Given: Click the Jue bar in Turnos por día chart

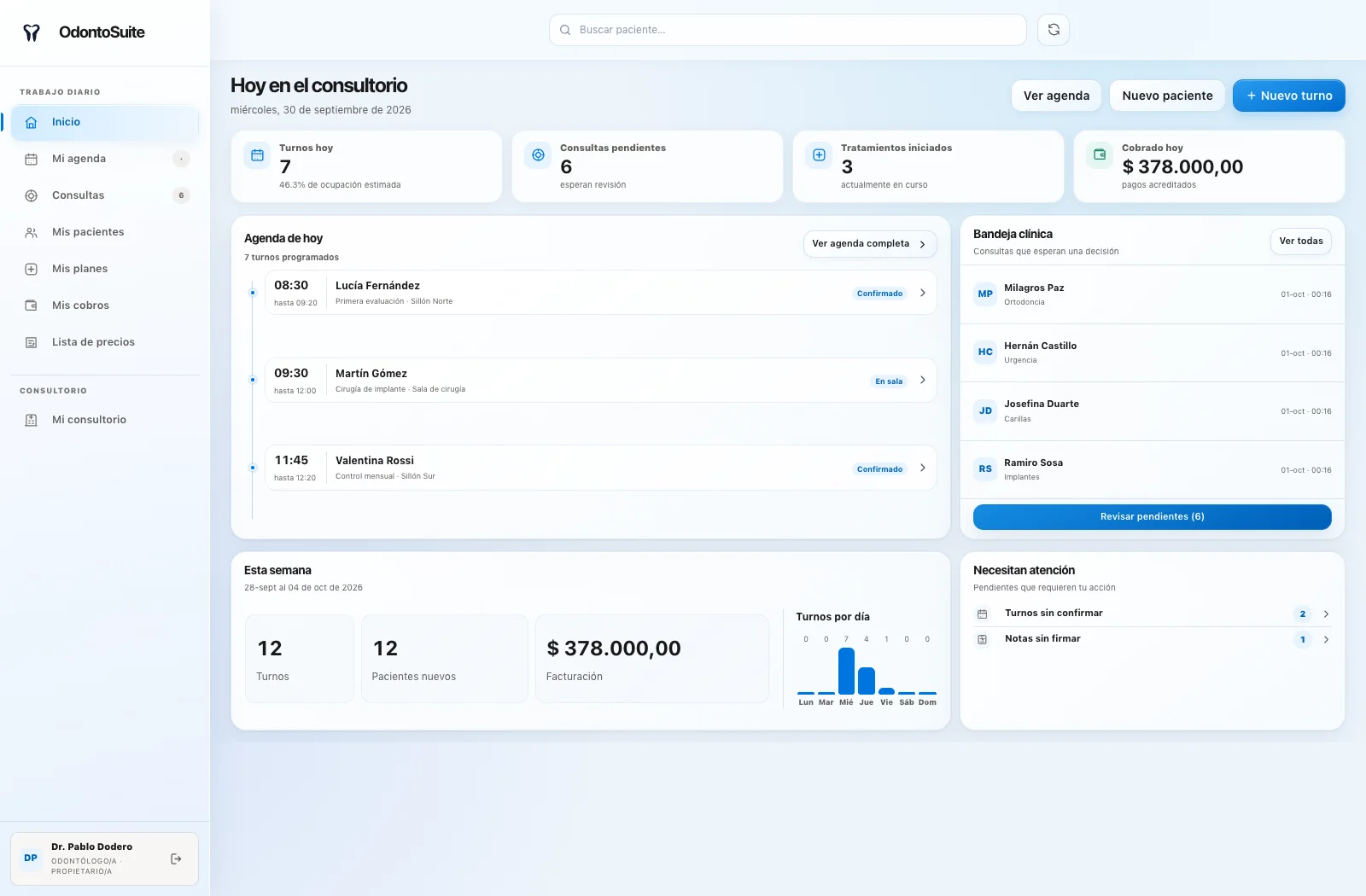Looking at the screenshot, I should pyautogui.click(x=867, y=681).
